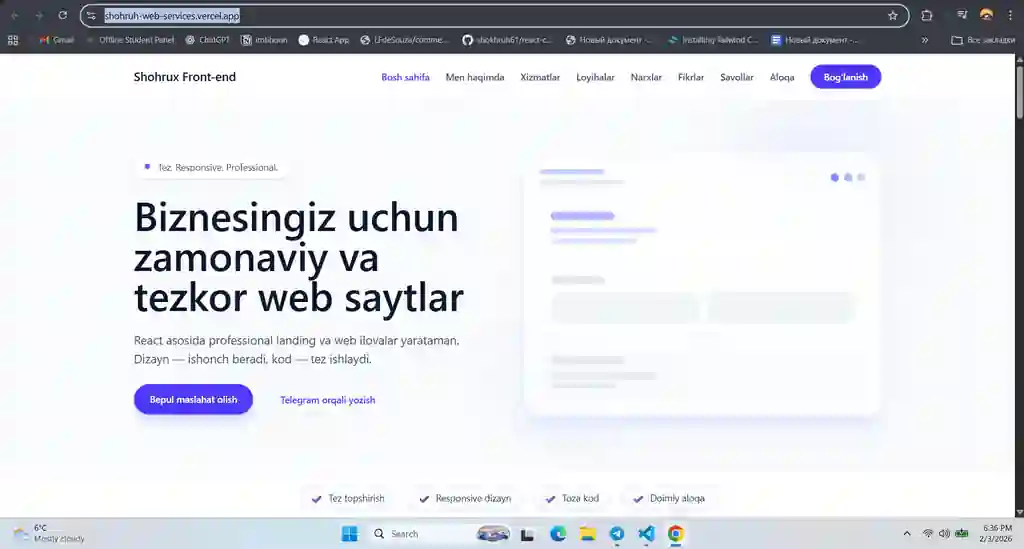This screenshot has height=549, width=1024.
Task: Open Microsoft Edge from taskbar
Action: (x=558, y=534)
